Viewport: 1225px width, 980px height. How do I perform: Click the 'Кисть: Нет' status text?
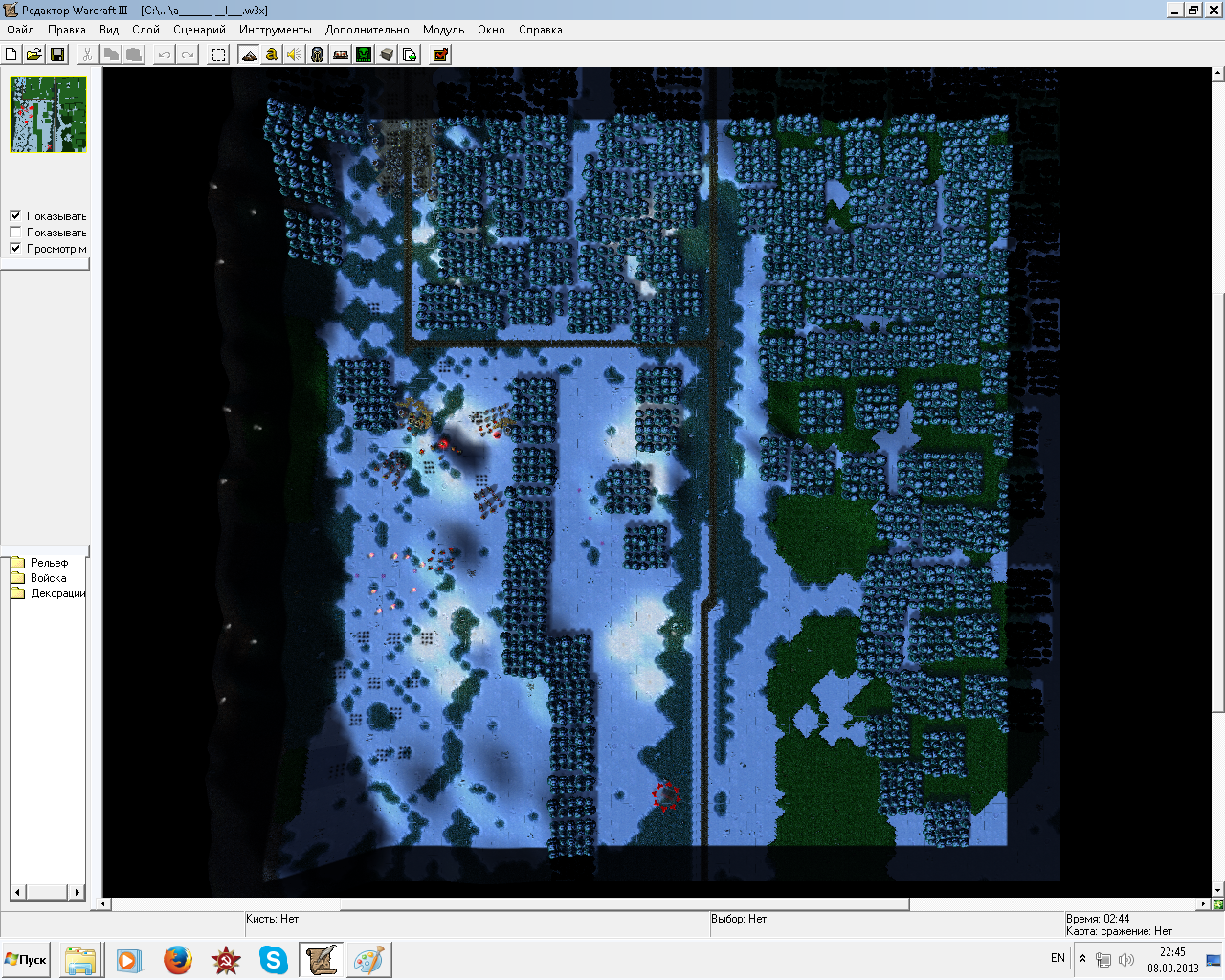[x=272, y=919]
